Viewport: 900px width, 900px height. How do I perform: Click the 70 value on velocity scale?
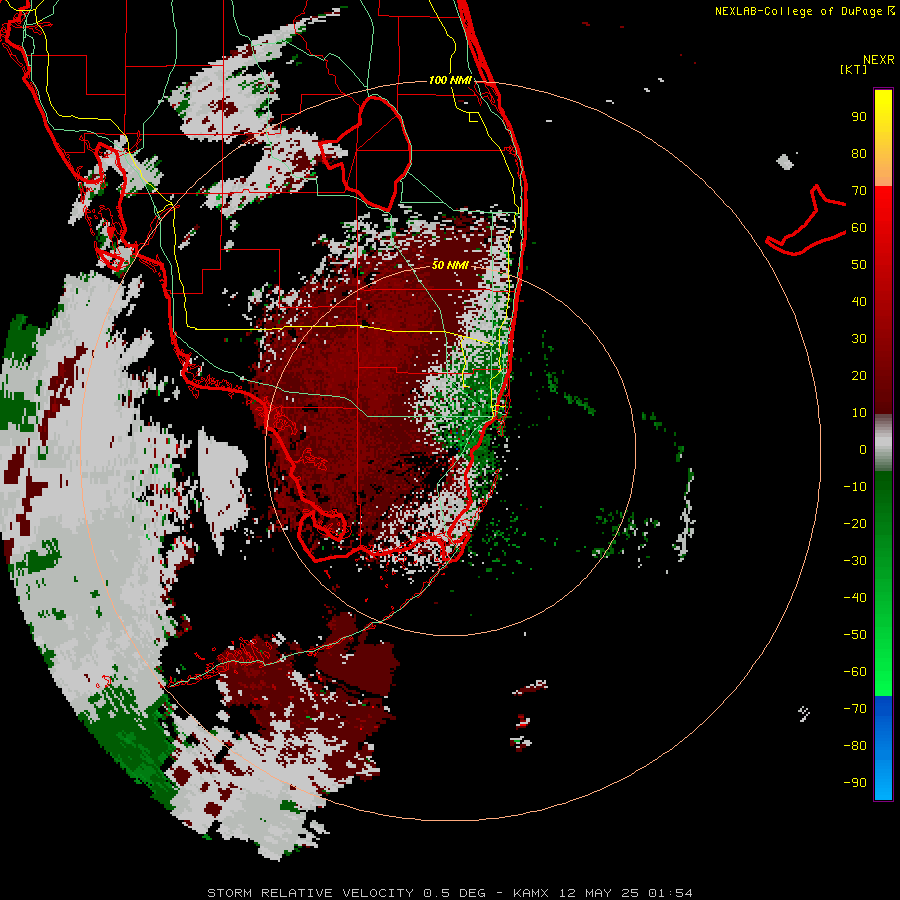pos(859,191)
